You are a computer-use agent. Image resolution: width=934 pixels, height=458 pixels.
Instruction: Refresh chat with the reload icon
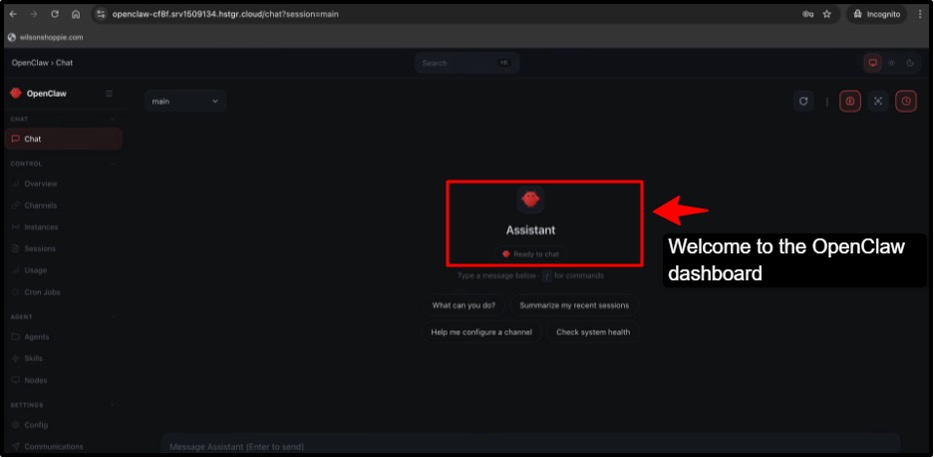point(803,101)
